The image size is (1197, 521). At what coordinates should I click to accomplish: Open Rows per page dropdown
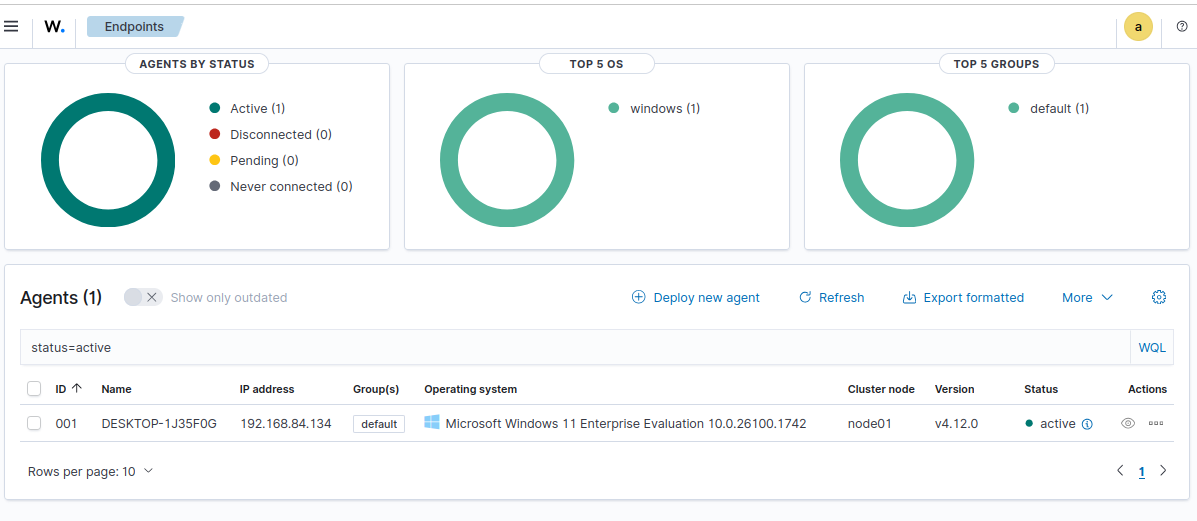click(90, 471)
